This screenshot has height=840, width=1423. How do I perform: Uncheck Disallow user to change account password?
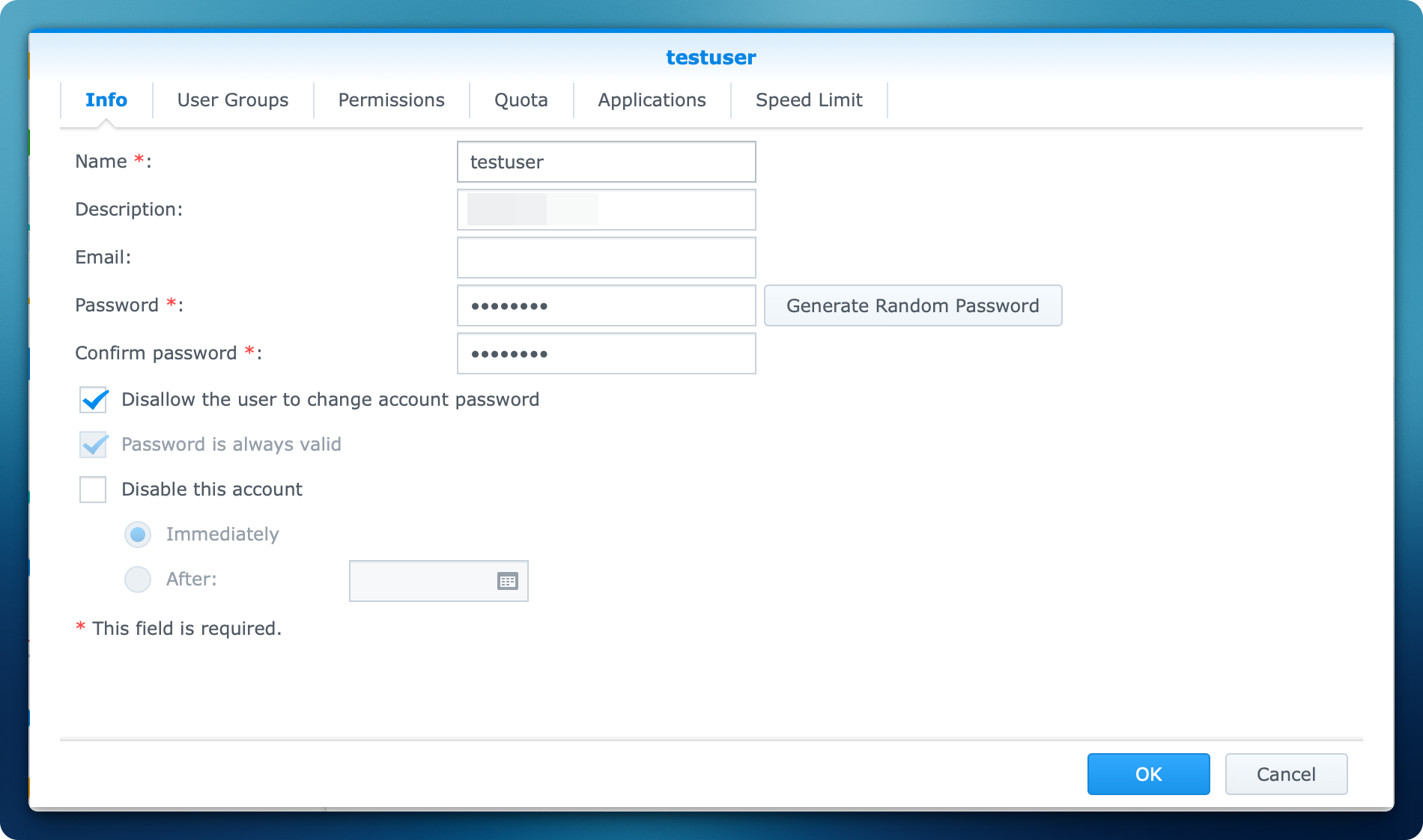pos(94,400)
